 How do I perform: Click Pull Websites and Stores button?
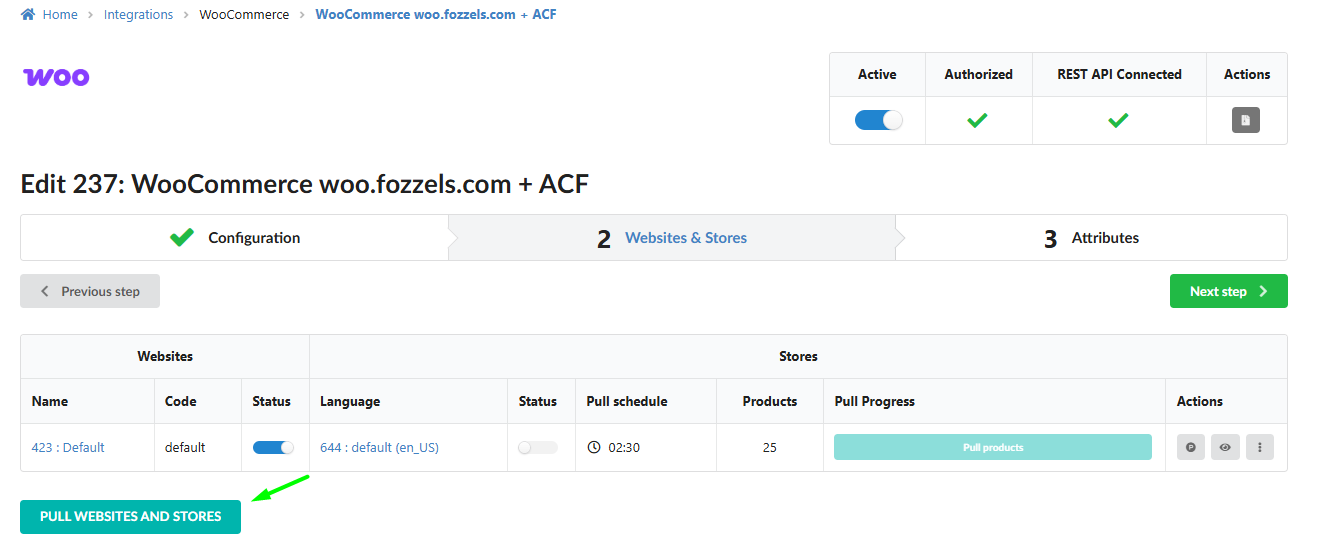pos(130,516)
